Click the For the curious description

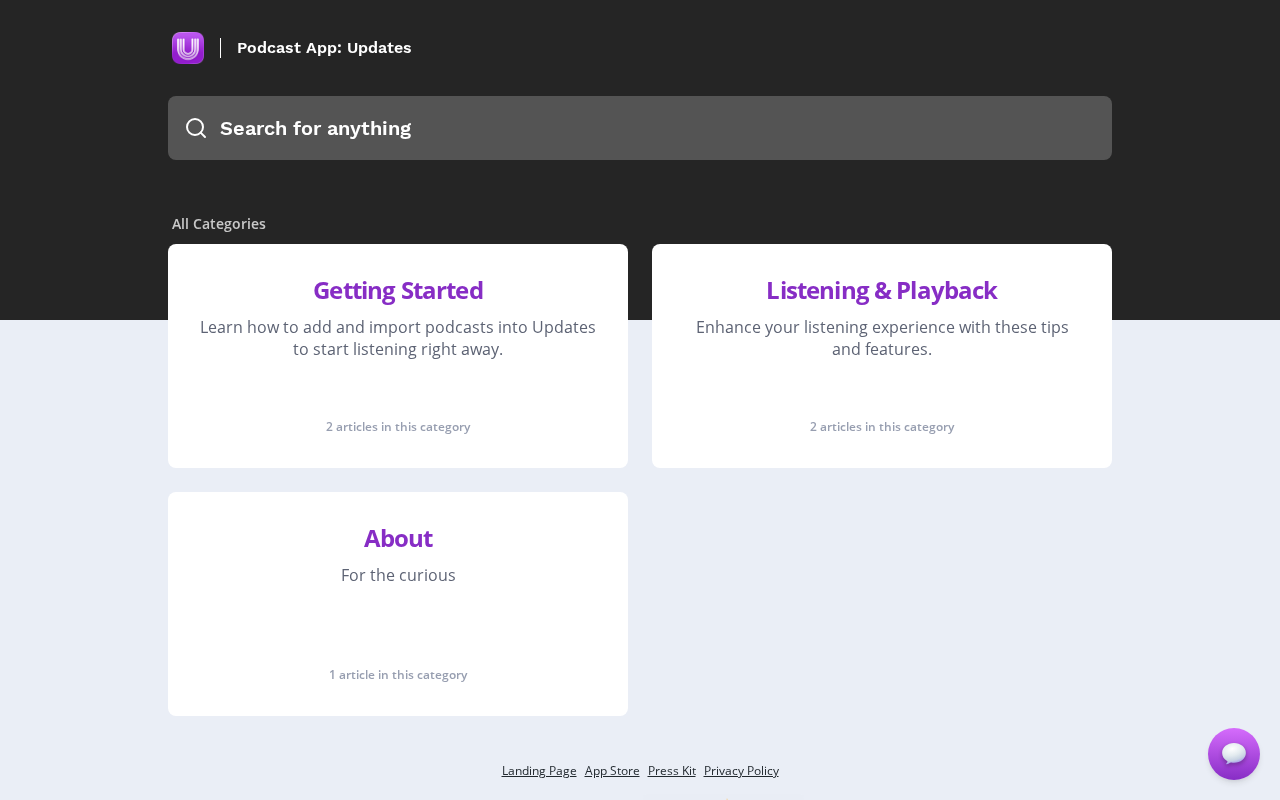point(398,575)
